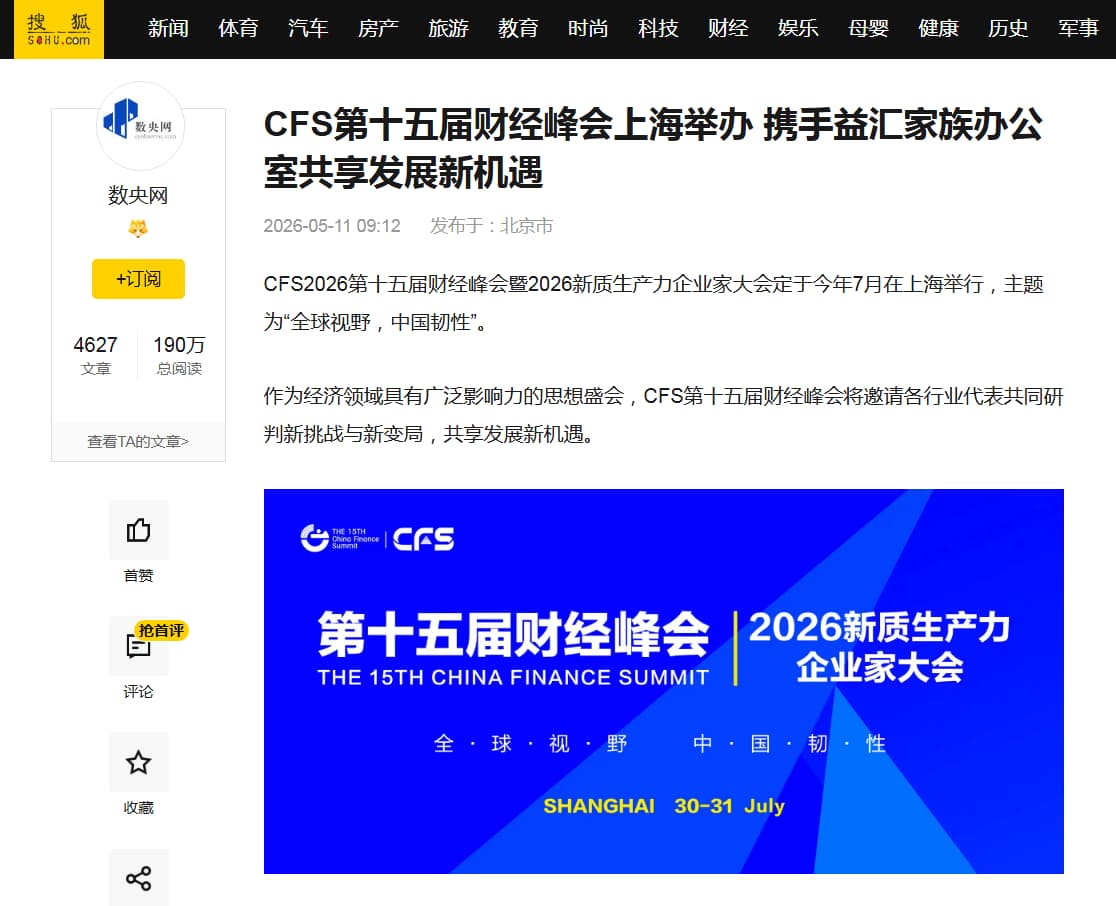Go to the 历史 section

(x=1008, y=28)
